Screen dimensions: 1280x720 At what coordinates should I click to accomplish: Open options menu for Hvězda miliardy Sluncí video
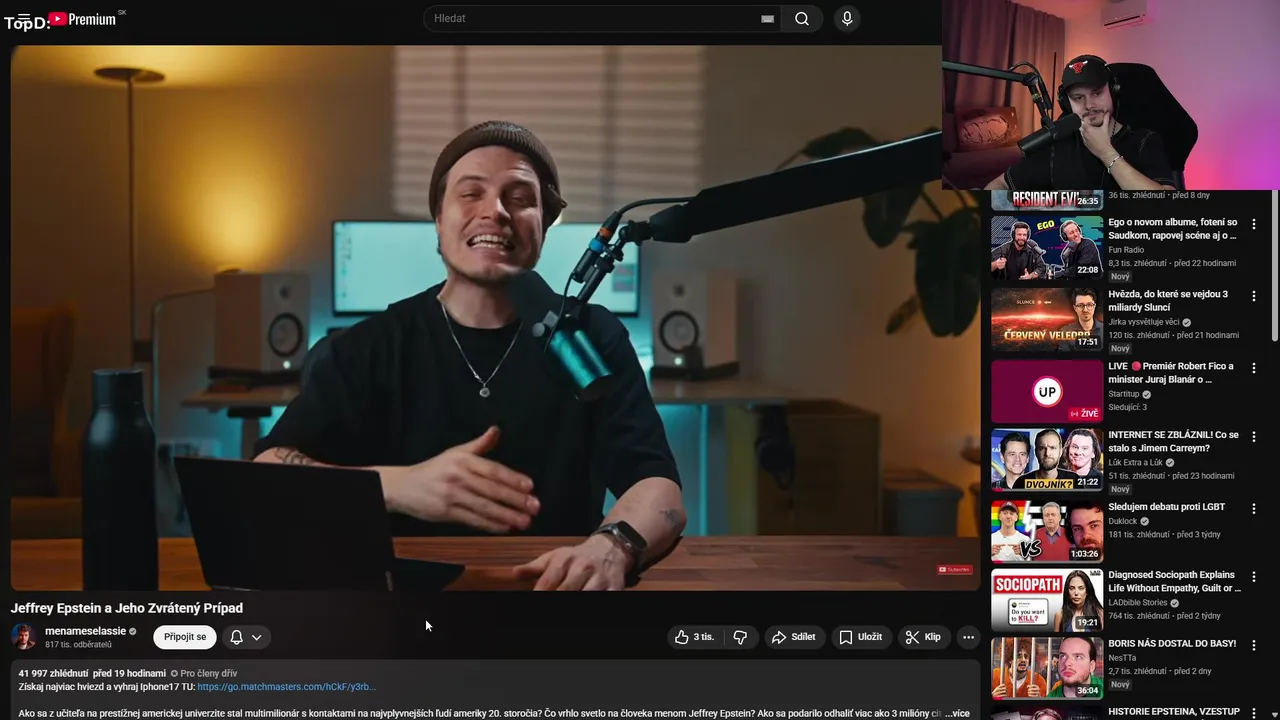tap(1253, 297)
